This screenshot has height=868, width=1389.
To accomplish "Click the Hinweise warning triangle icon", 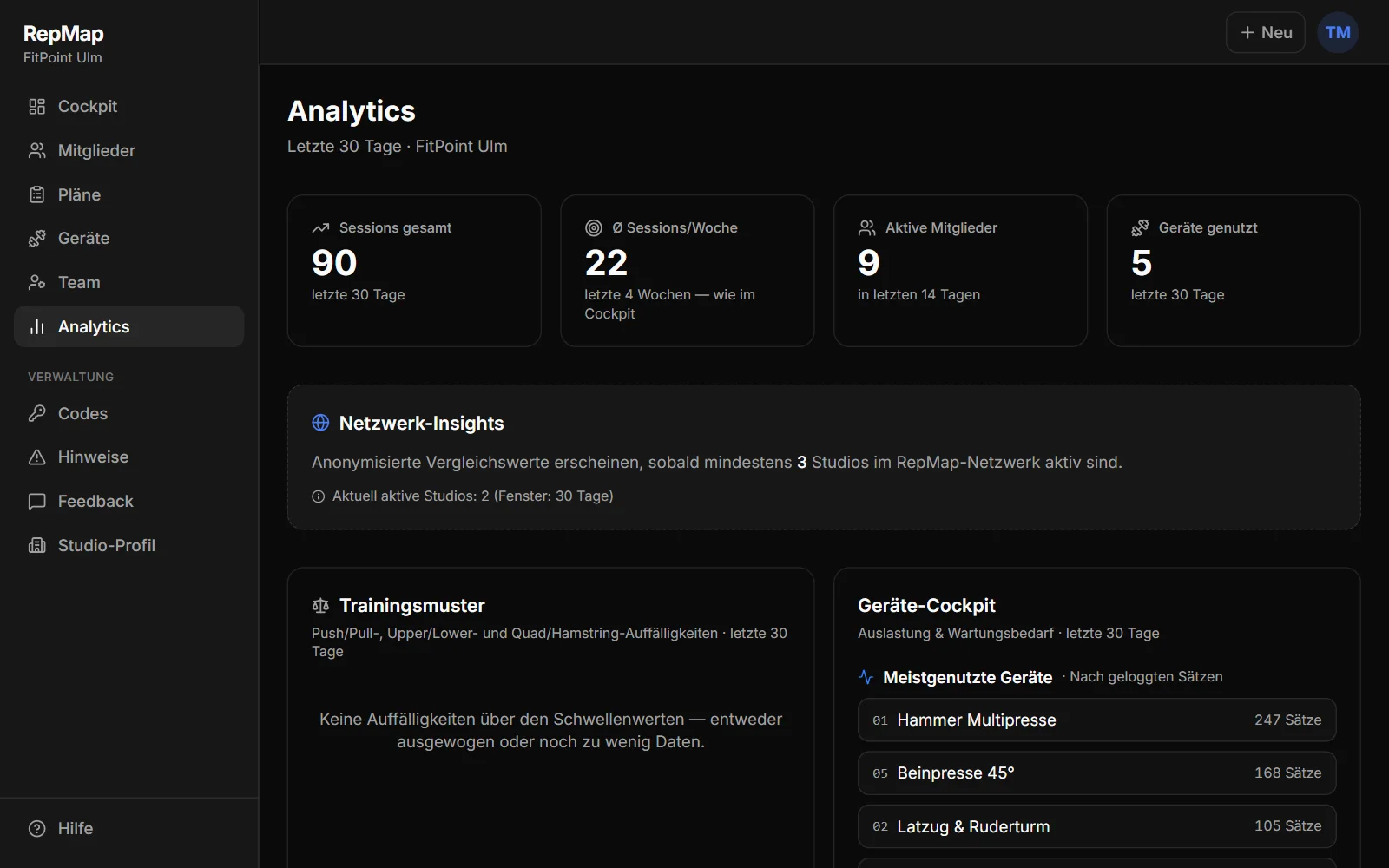I will (36, 457).
